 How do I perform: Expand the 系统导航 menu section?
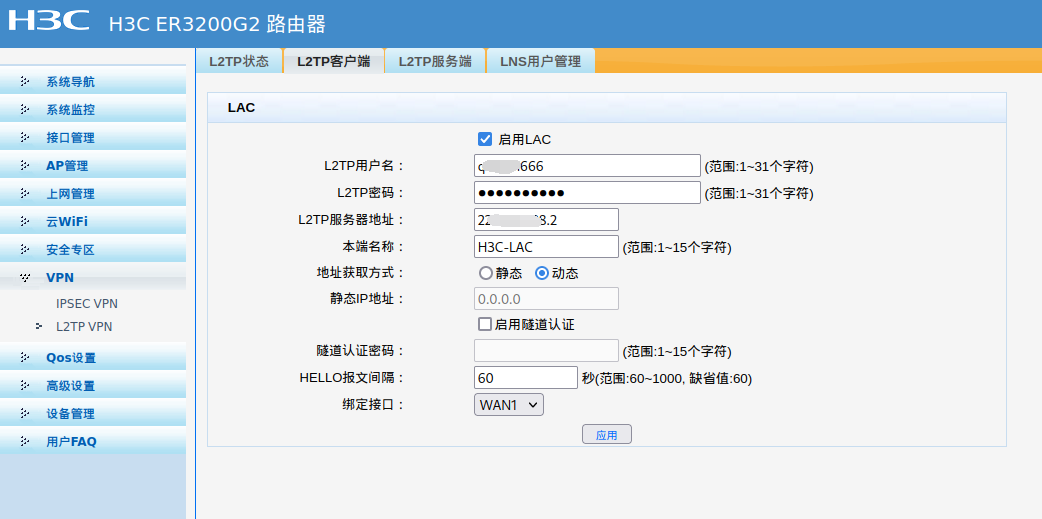(93, 82)
